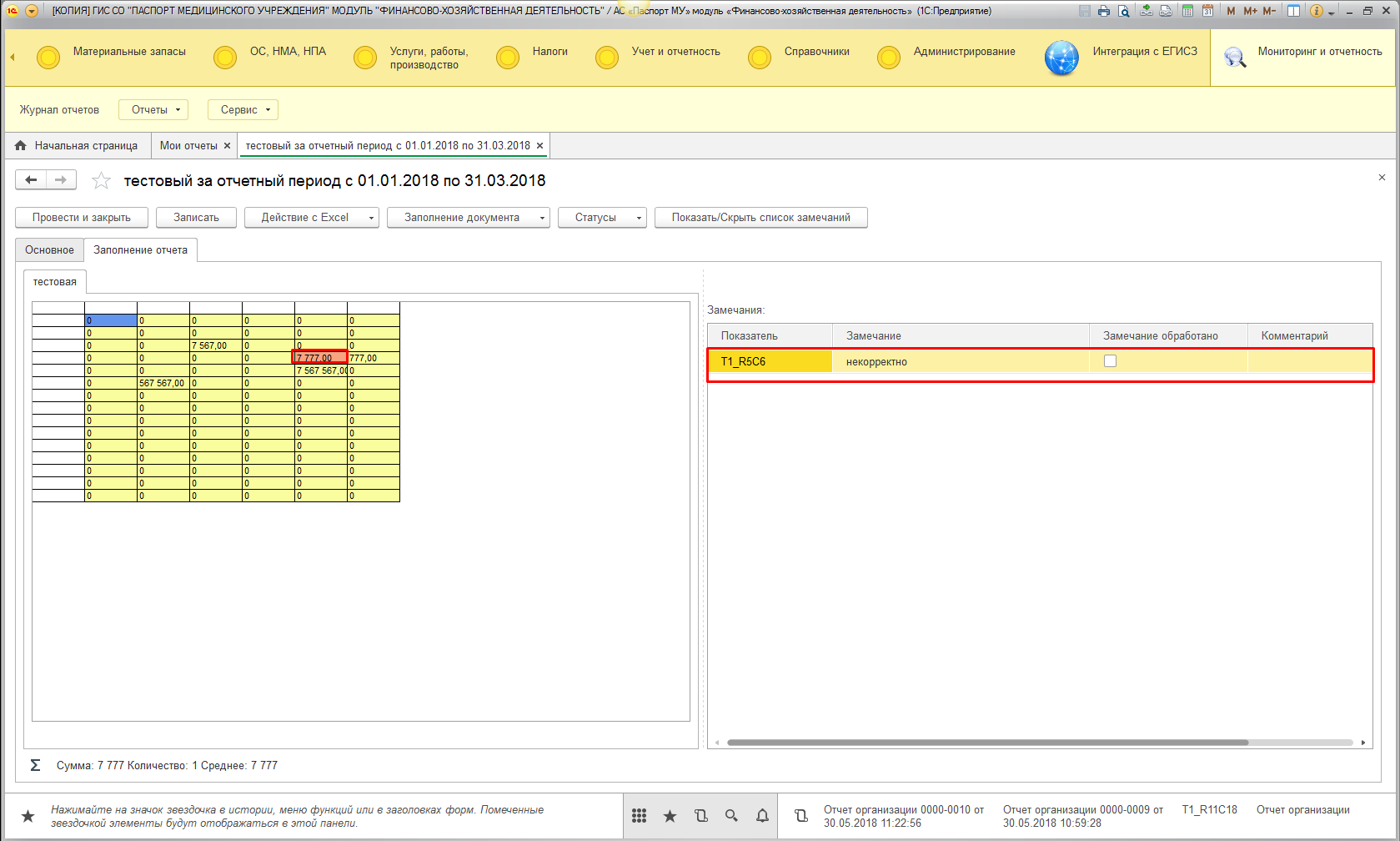Open the calculator from the top toolbar
1400x841 pixels.
point(1187,11)
